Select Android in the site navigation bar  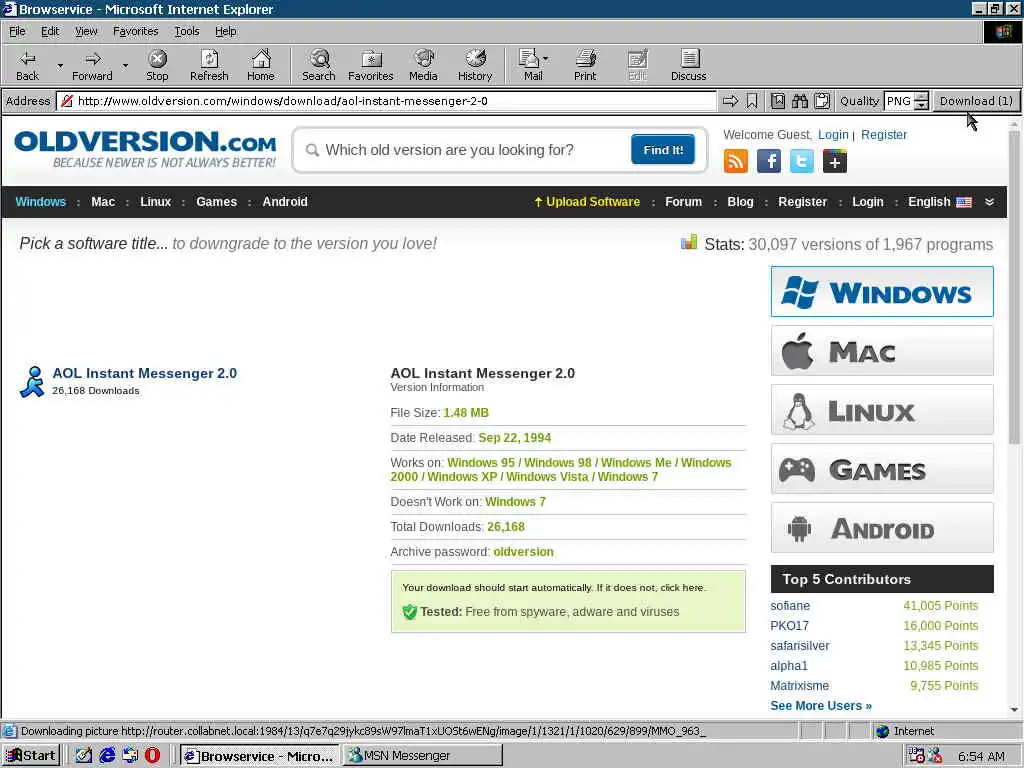click(x=285, y=202)
